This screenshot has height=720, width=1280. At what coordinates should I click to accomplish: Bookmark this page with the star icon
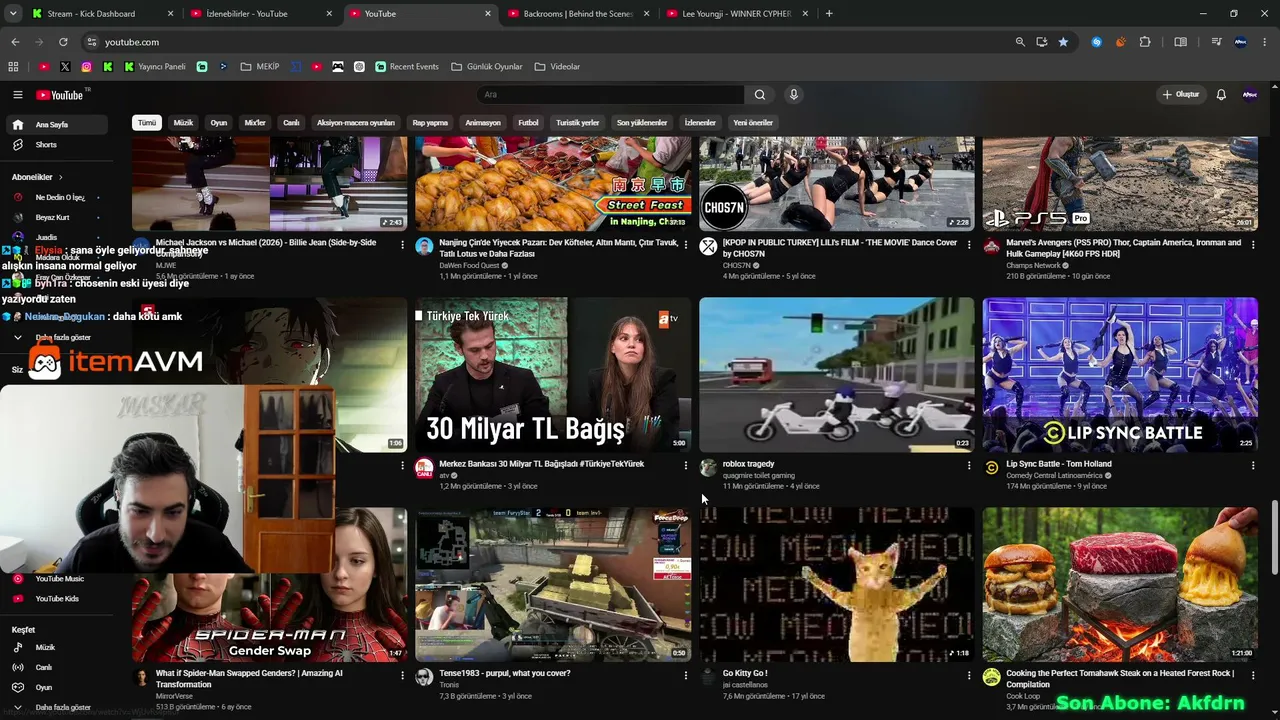(x=1063, y=42)
